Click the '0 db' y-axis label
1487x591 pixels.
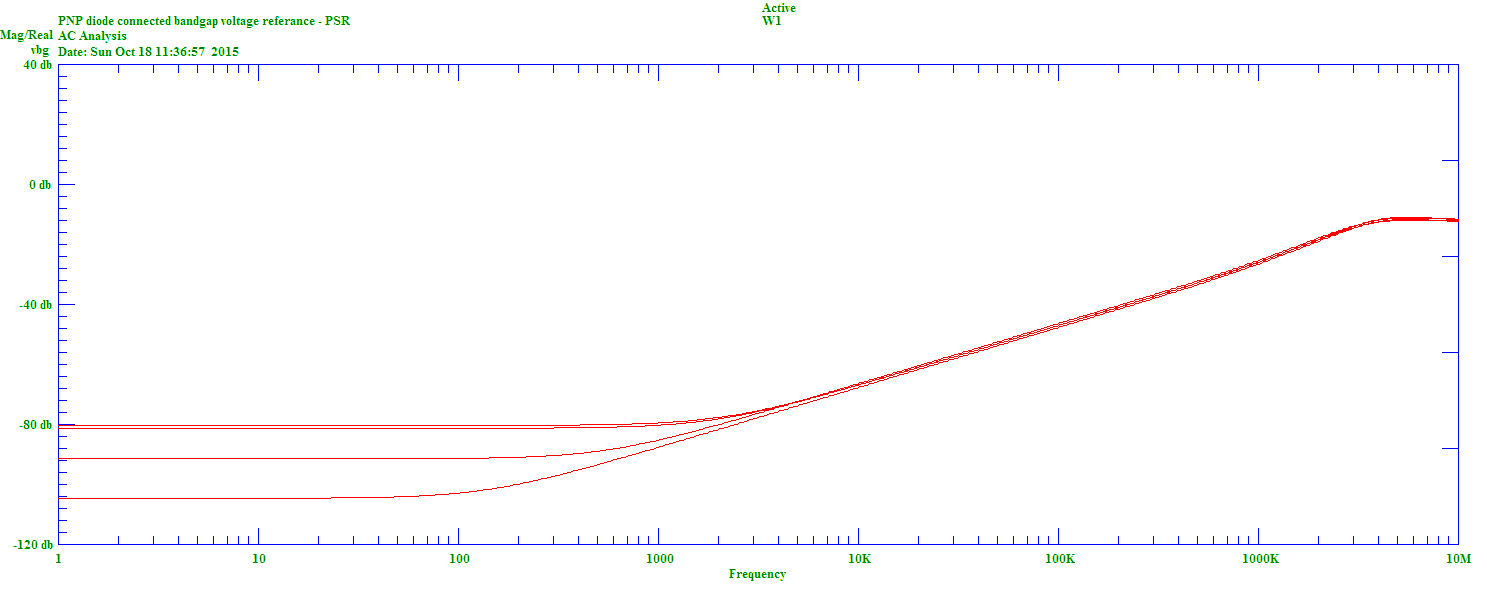39,185
